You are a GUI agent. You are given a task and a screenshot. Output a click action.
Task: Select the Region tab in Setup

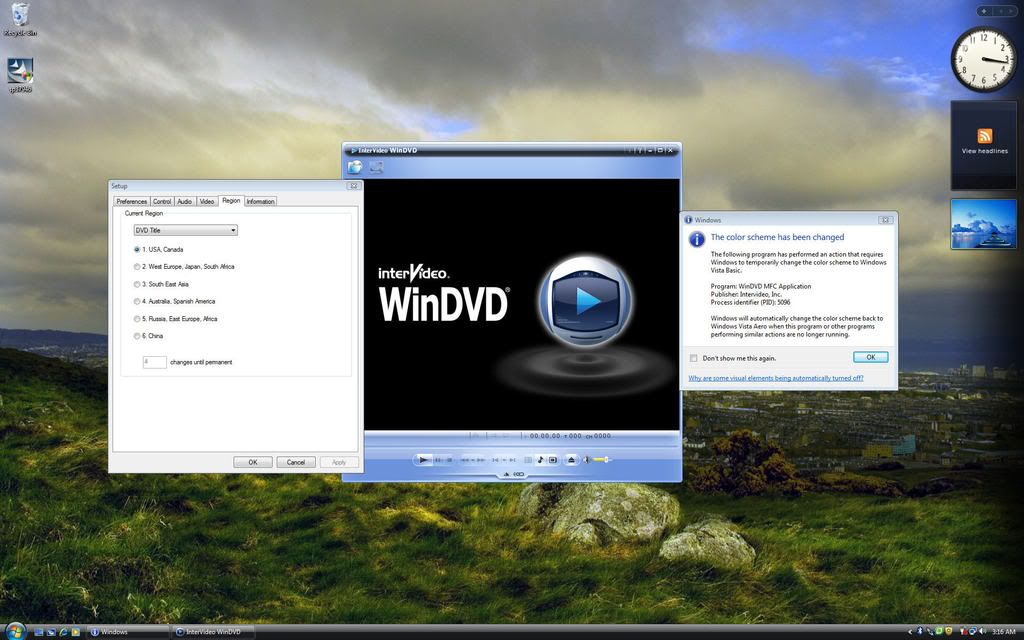231,200
